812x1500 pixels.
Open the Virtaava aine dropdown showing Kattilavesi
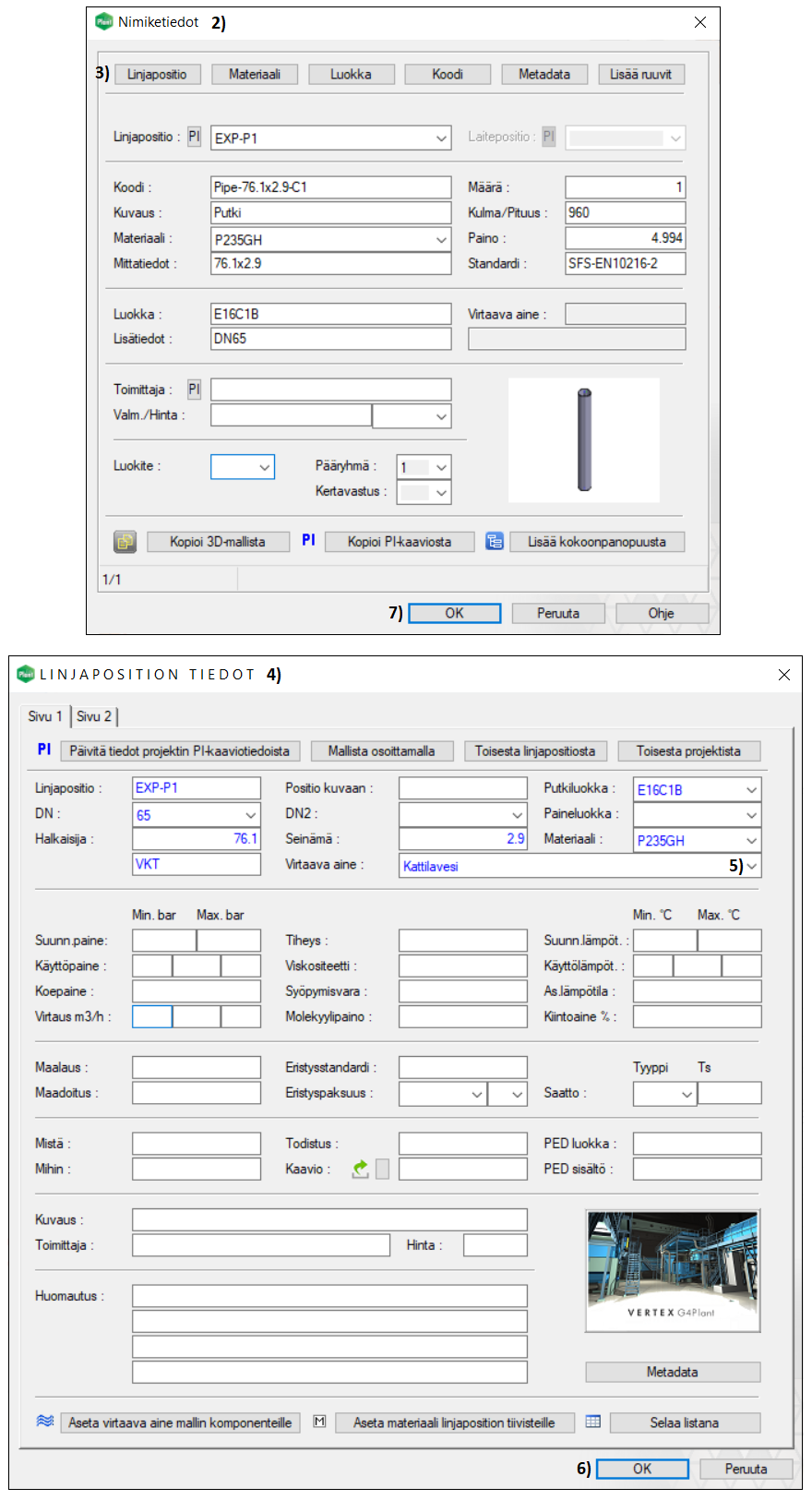click(752, 866)
